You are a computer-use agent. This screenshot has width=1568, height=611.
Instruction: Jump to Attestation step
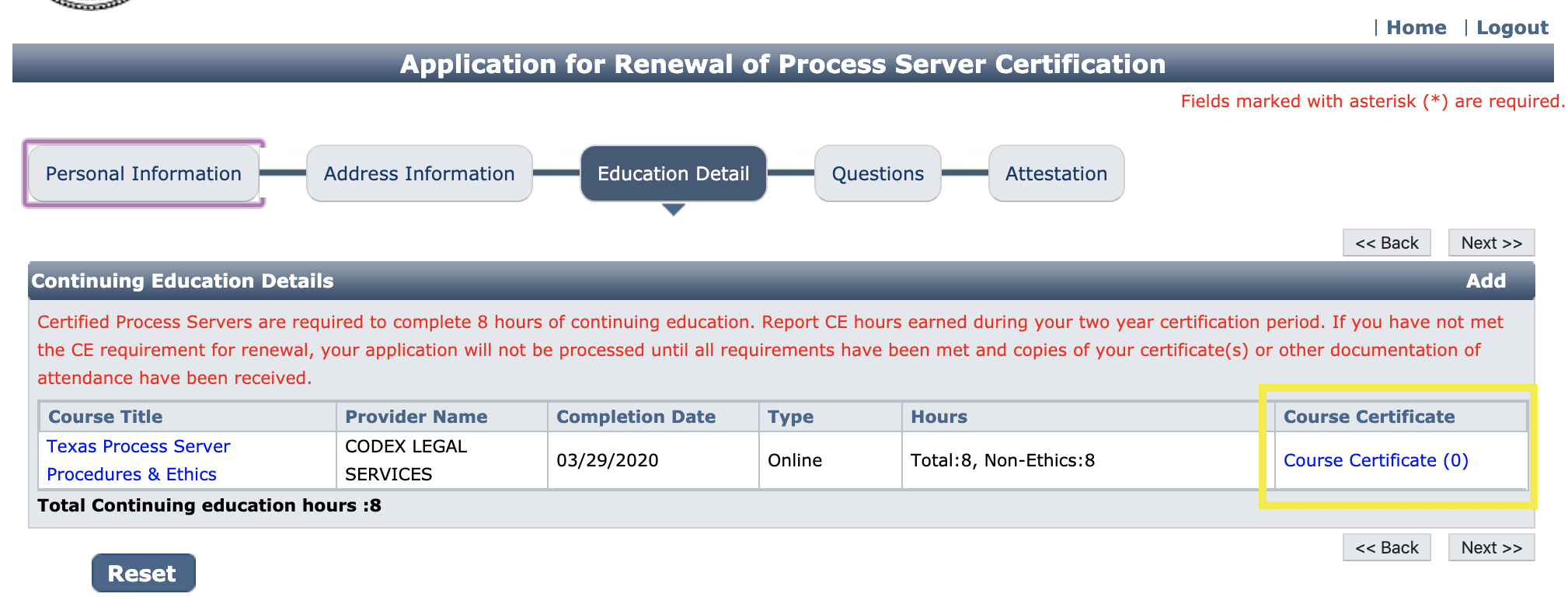(1057, 173)
